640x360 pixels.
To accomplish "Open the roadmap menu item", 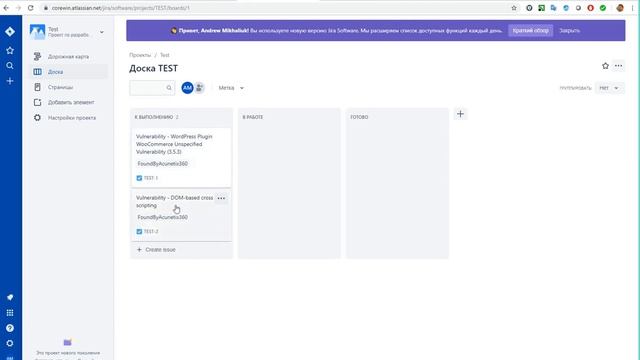I will [69, 56].
